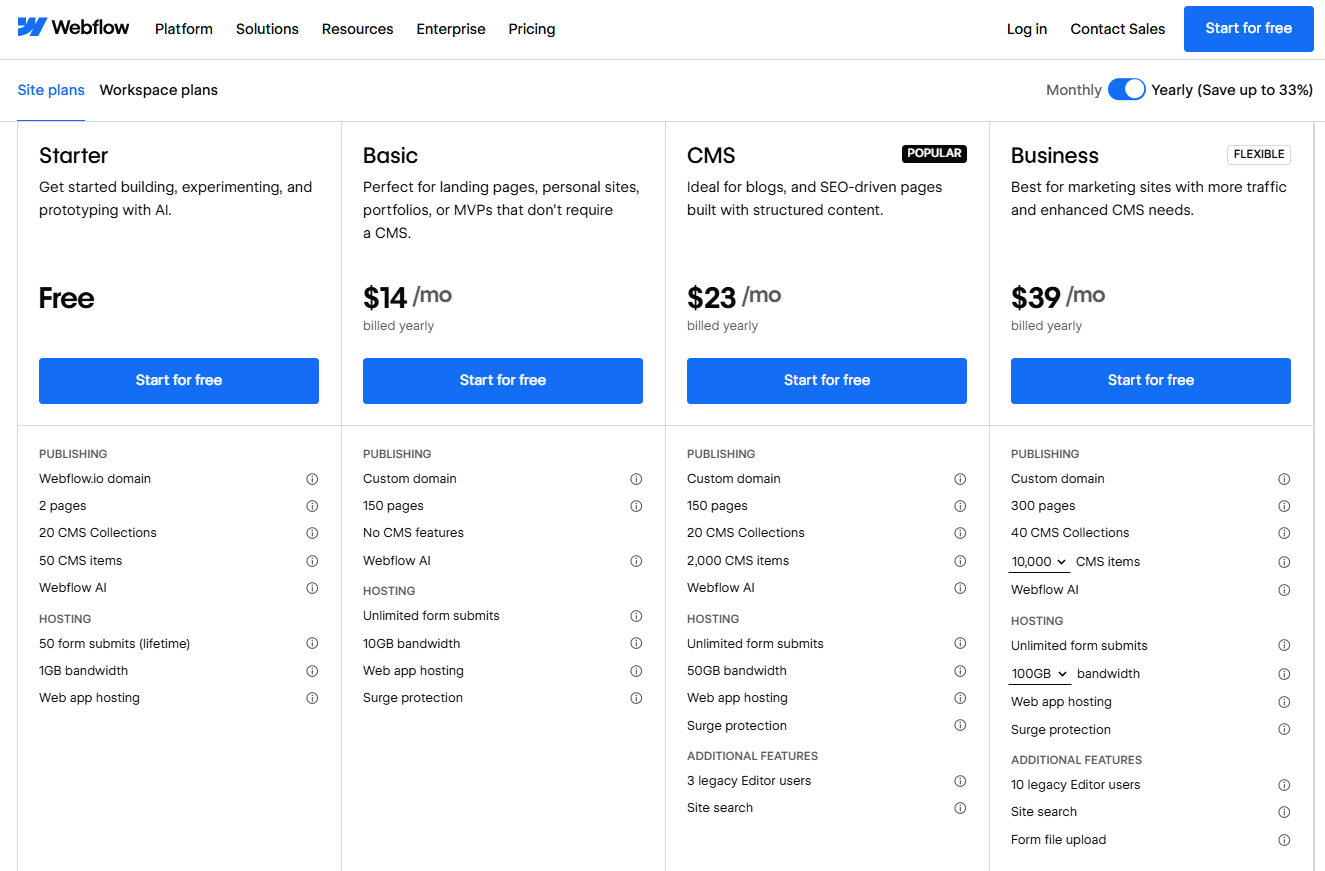Screen dimensions: 1325x871
Task: Click Contact Sales in the header
Action: pyautogui.click(x=1117, y=29)
